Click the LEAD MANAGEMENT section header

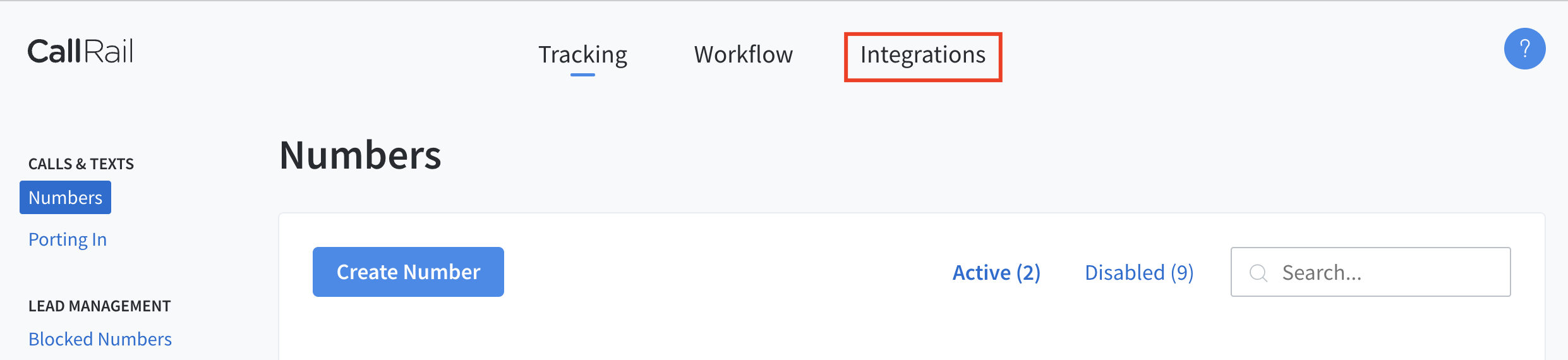(x=99, y=306)
